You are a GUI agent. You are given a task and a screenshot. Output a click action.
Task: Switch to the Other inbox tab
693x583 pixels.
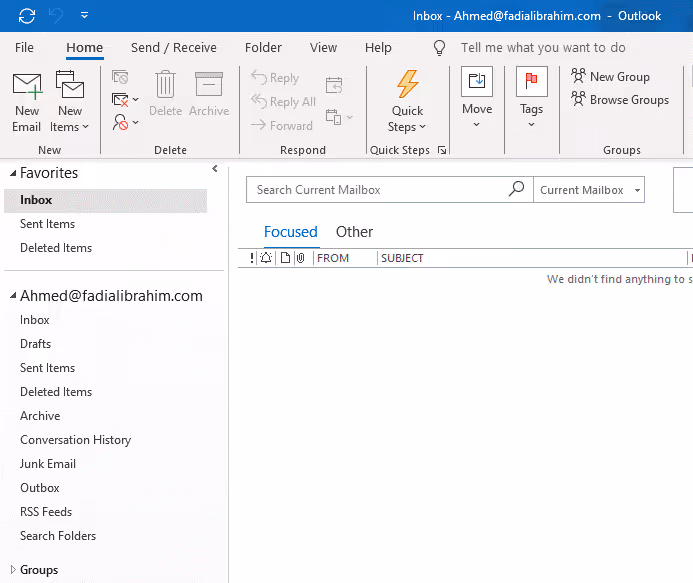pyautogui.click(x=354, y=232)
